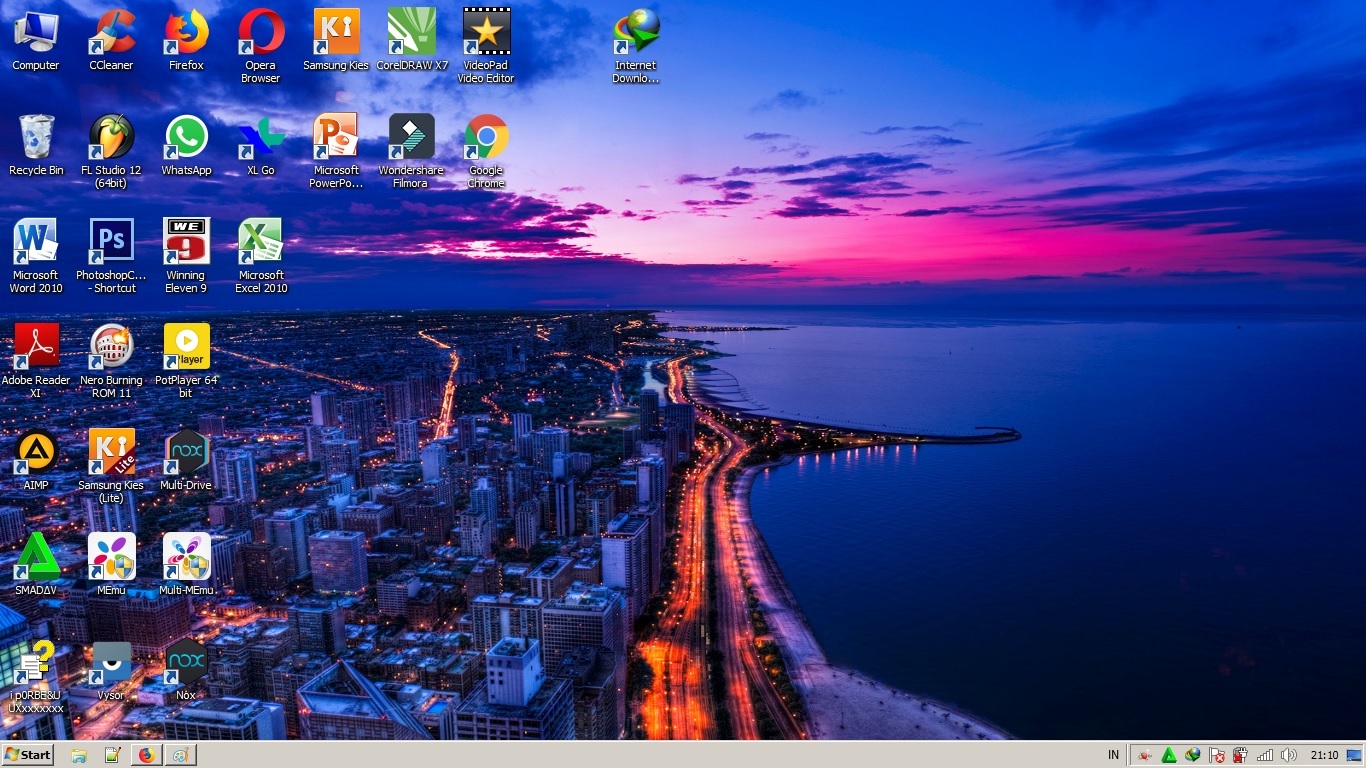Select the Winning Eleven 9 shortcut
Viewport: 1366px width, 772px height.
(186, 243)
